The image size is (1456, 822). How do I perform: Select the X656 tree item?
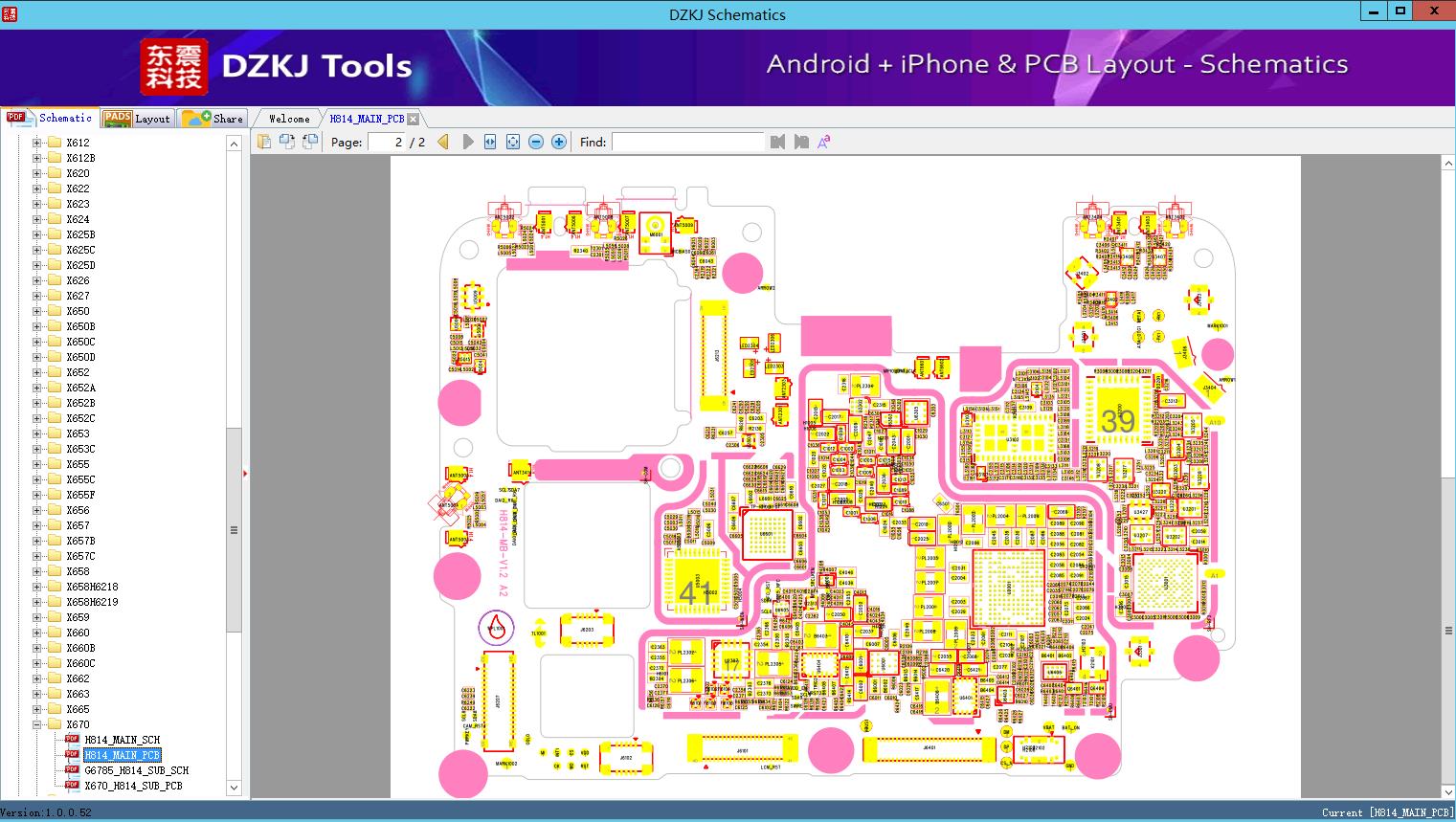(x=78, y=510)
